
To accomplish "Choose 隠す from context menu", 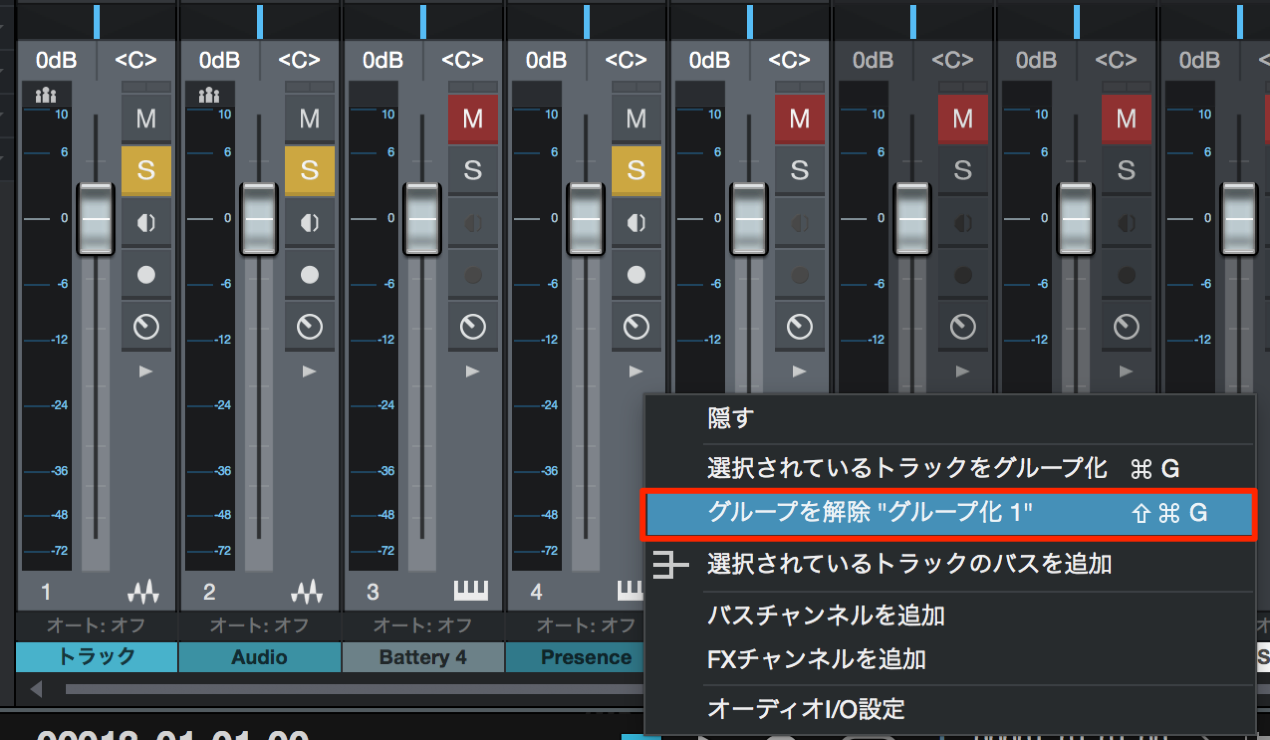I will click(950, 418).
